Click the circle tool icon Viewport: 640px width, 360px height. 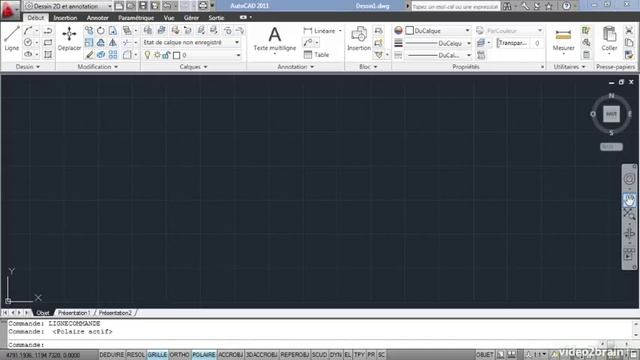[28, 42]
